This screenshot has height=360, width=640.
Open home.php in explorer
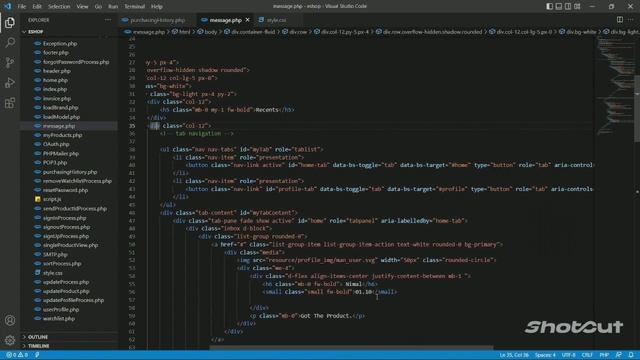(x=55, y=80)
